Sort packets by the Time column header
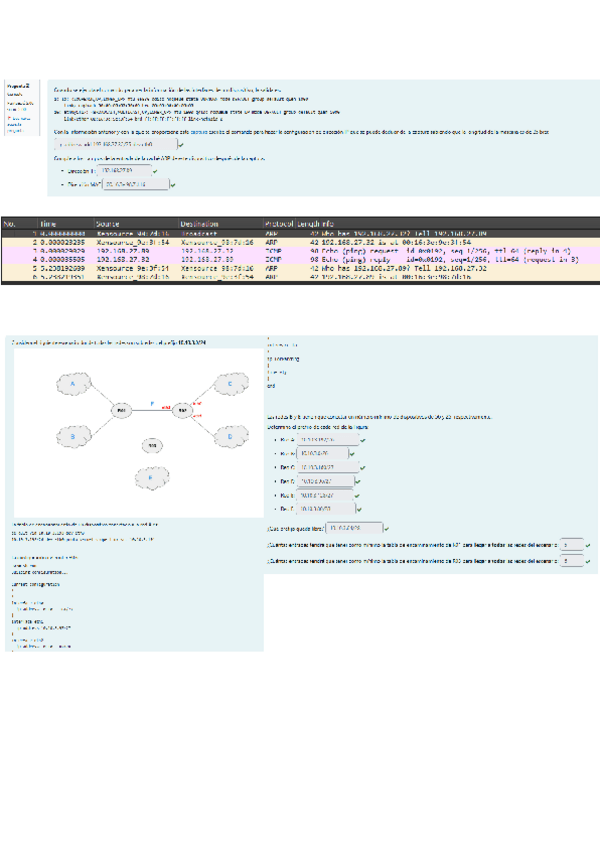The image size is (600, 848). tap(66, 223)
